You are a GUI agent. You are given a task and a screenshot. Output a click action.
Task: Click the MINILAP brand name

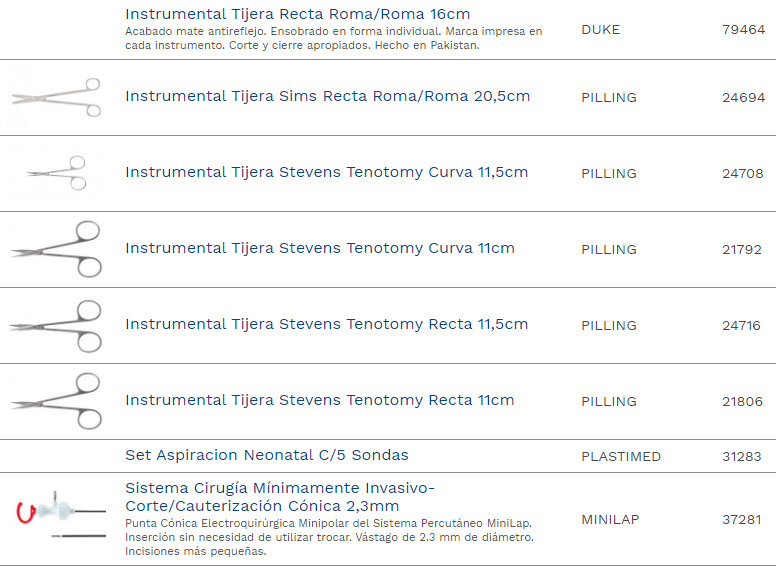point(610,520)
